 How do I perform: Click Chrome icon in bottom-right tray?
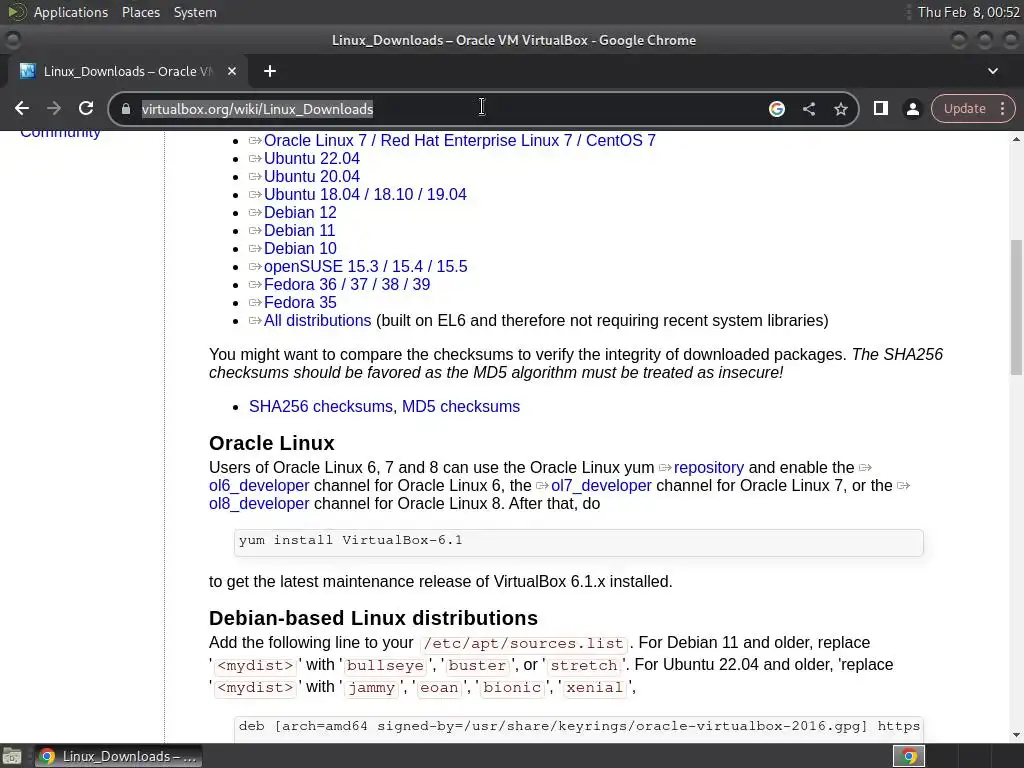point(908,756)
